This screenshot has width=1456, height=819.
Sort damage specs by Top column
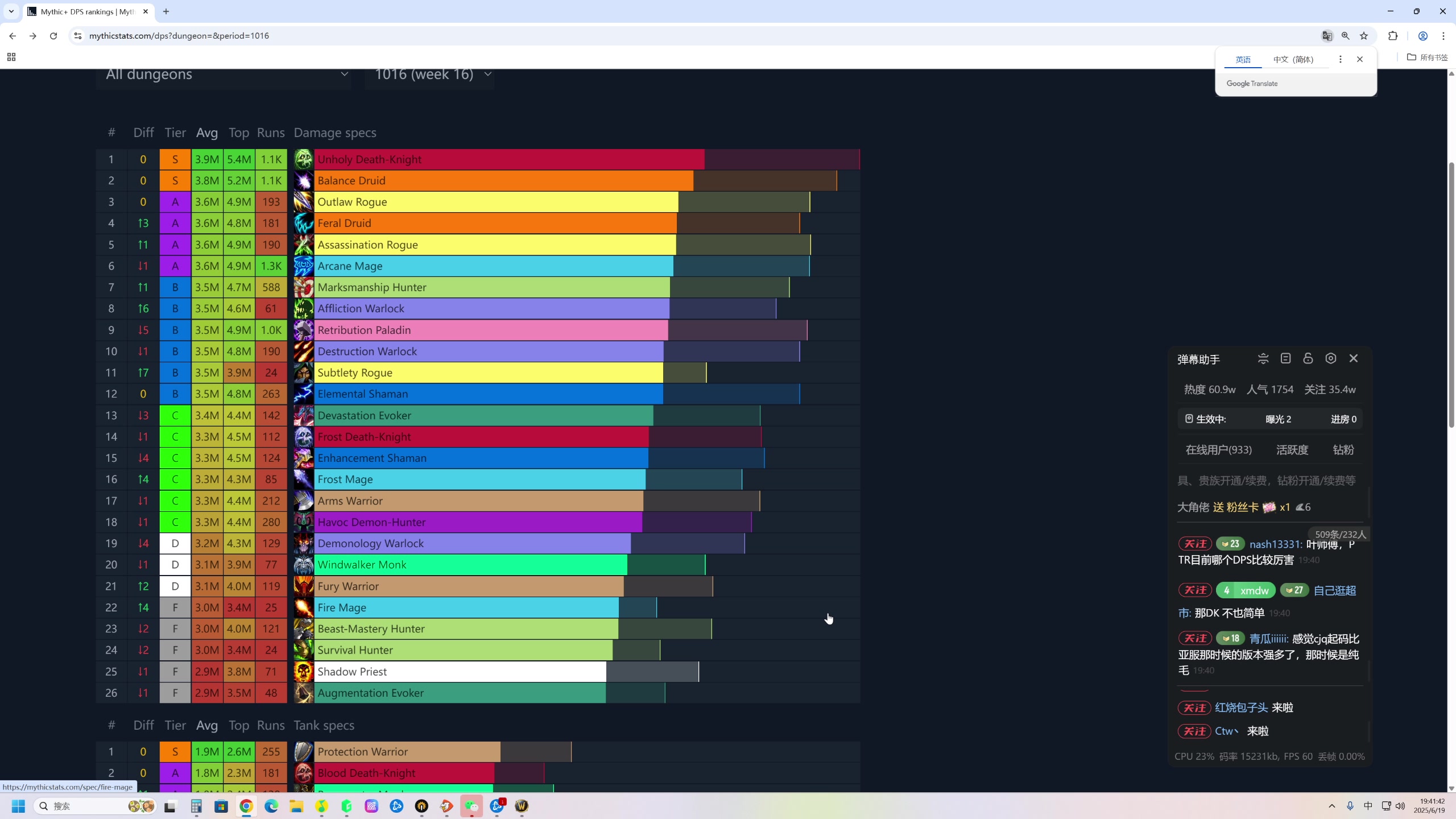click(239, 133)
